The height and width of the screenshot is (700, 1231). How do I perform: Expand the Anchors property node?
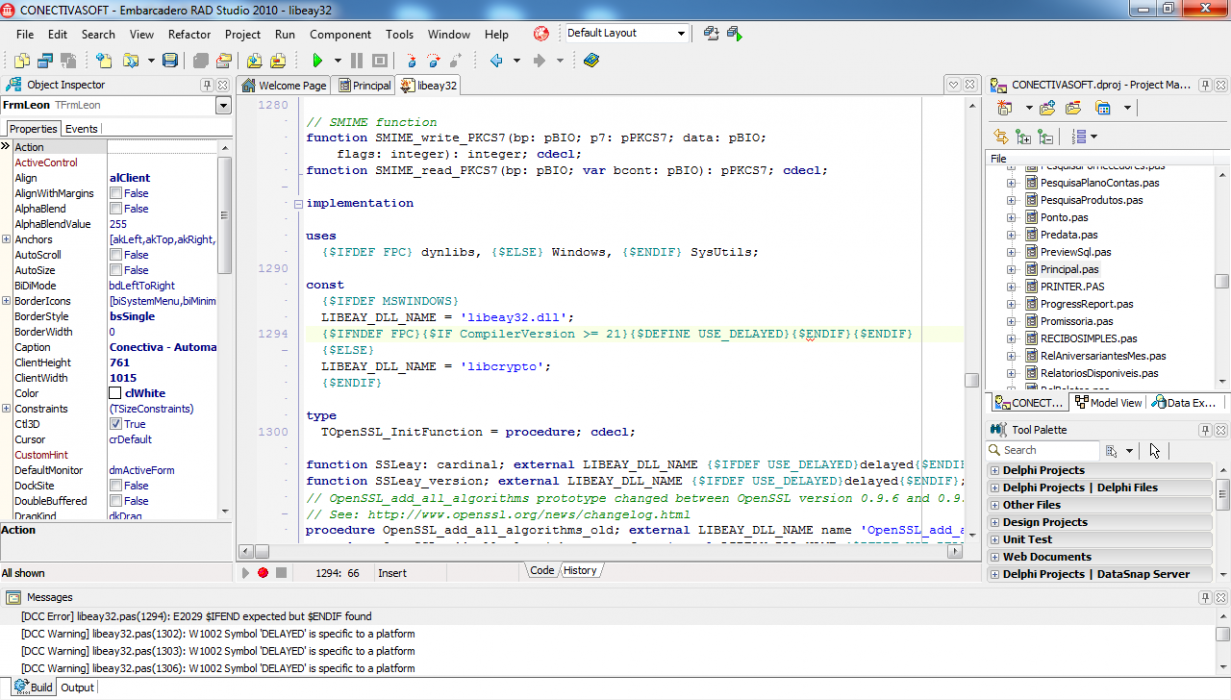click(6, 239)
